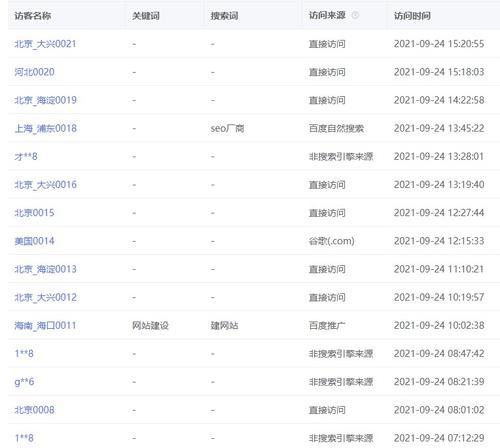
Task: Select time 2021-09-24 08:01:02
Action: (439, 410)
